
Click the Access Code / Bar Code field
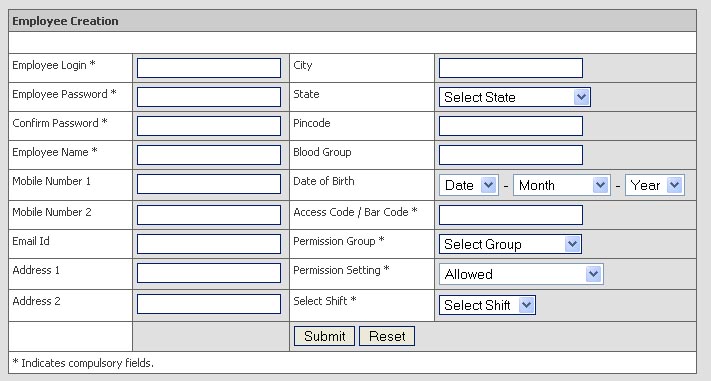point(511,215)
